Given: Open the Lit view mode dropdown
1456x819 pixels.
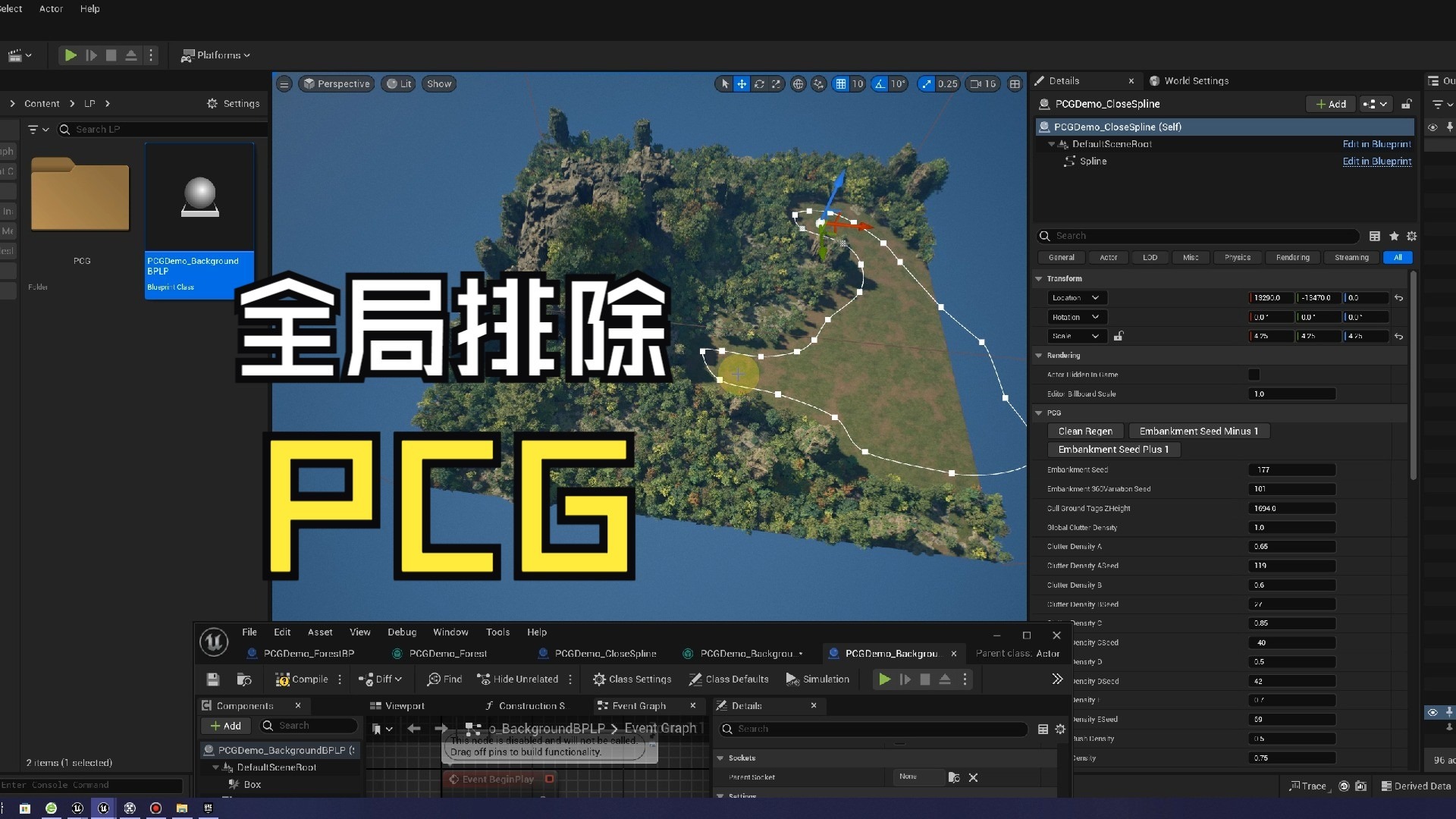Looking at the screenshot, I should (399, 84).
